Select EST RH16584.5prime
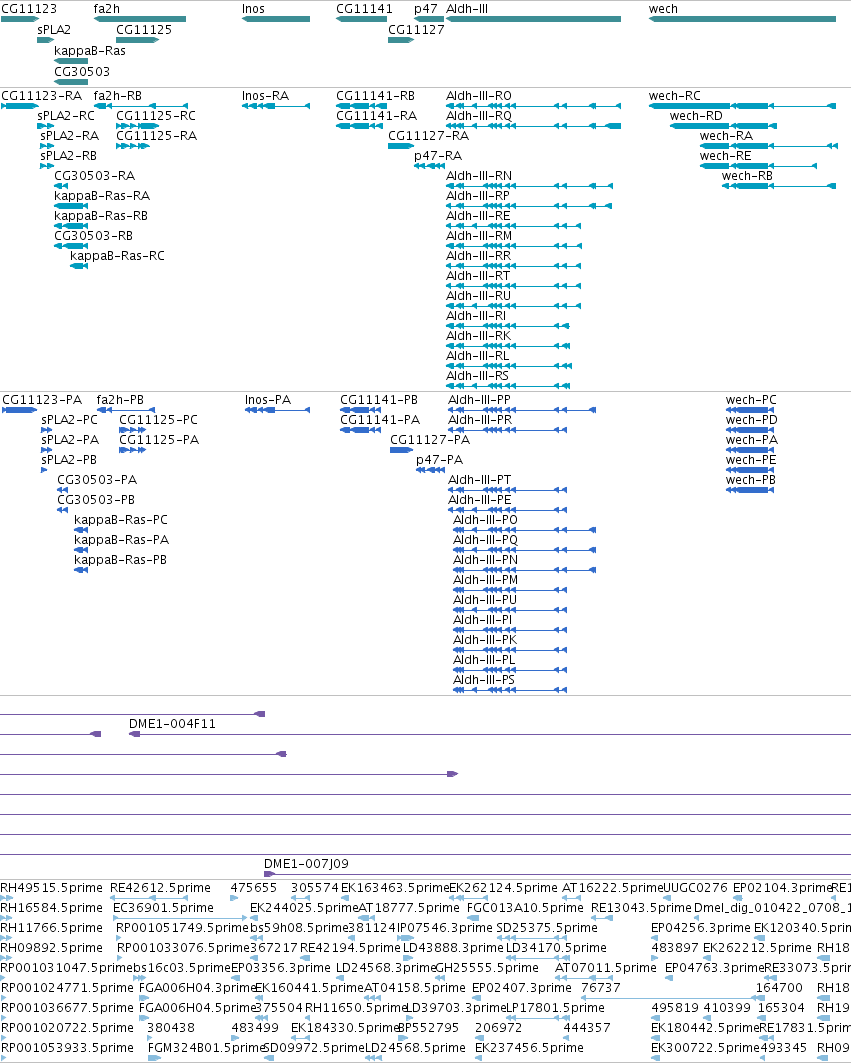851x1063 pixels. coord(51,908)
